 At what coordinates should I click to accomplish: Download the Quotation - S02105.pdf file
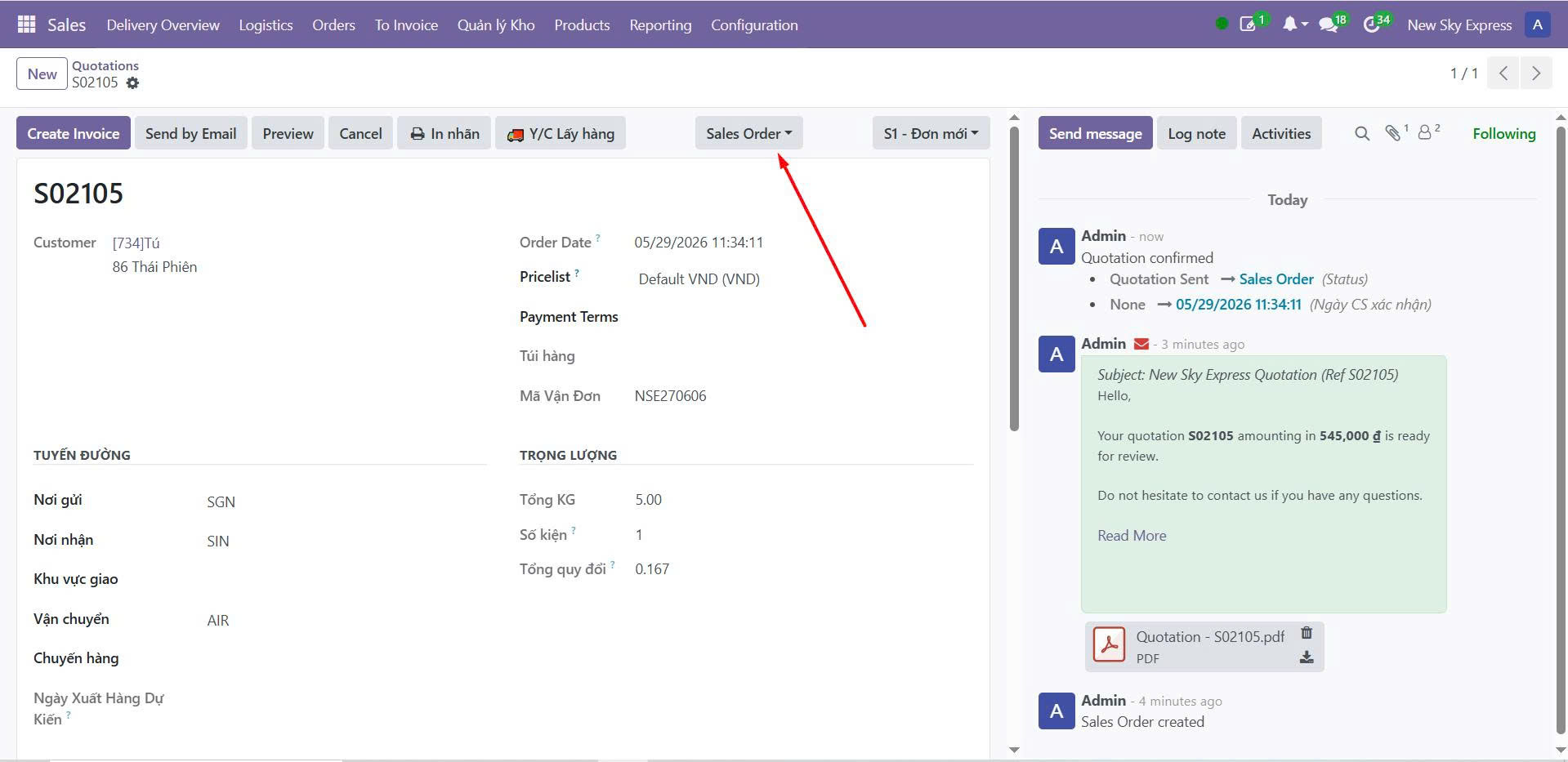click(1307, 657)
